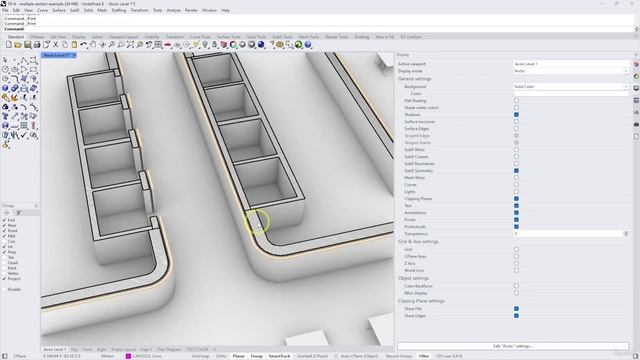Switch to the CPlanes toolbar tab
This screenshot has height=360, width=640.
coord(37,37)
